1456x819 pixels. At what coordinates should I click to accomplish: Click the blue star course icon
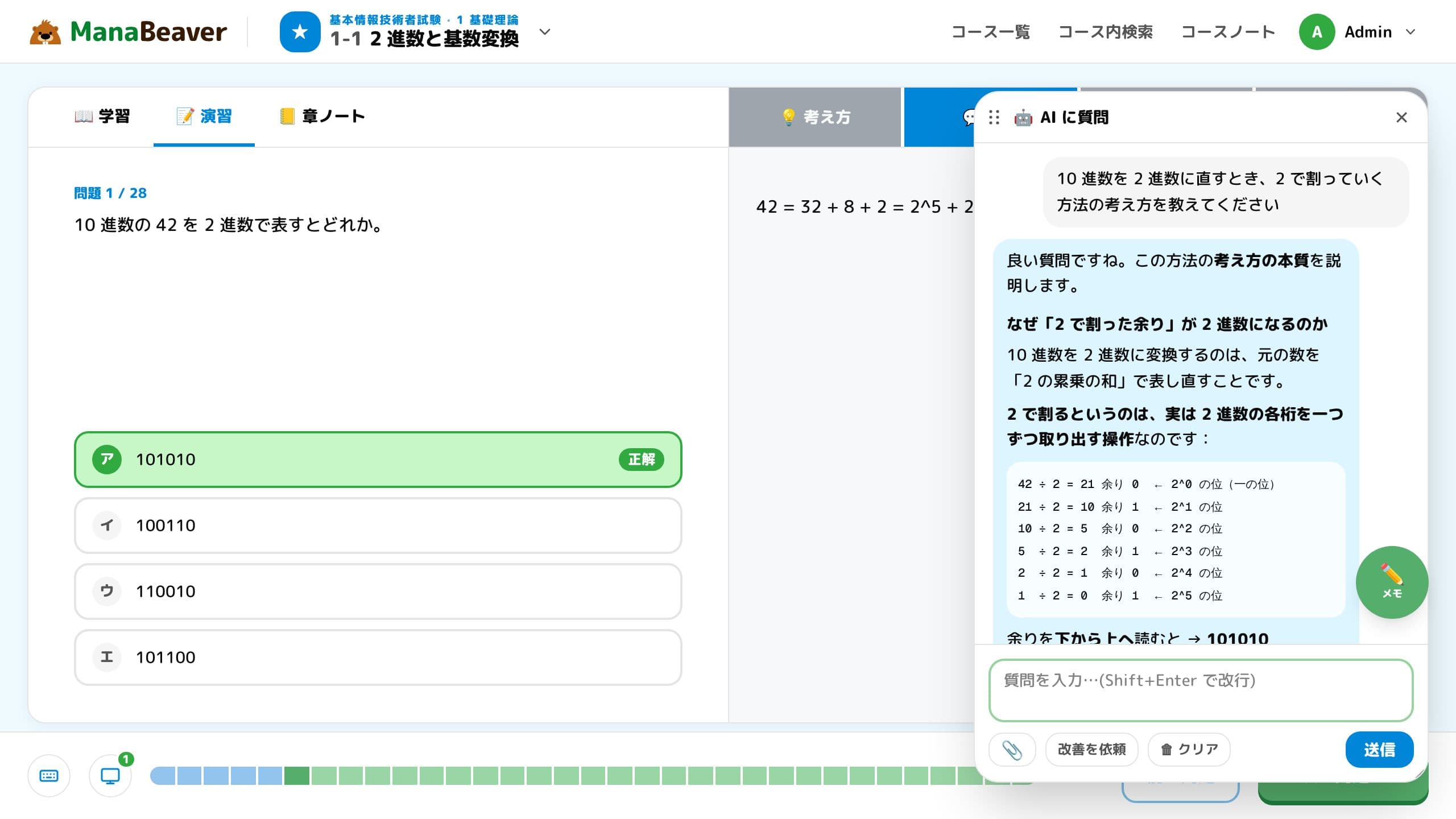point(300,32)
